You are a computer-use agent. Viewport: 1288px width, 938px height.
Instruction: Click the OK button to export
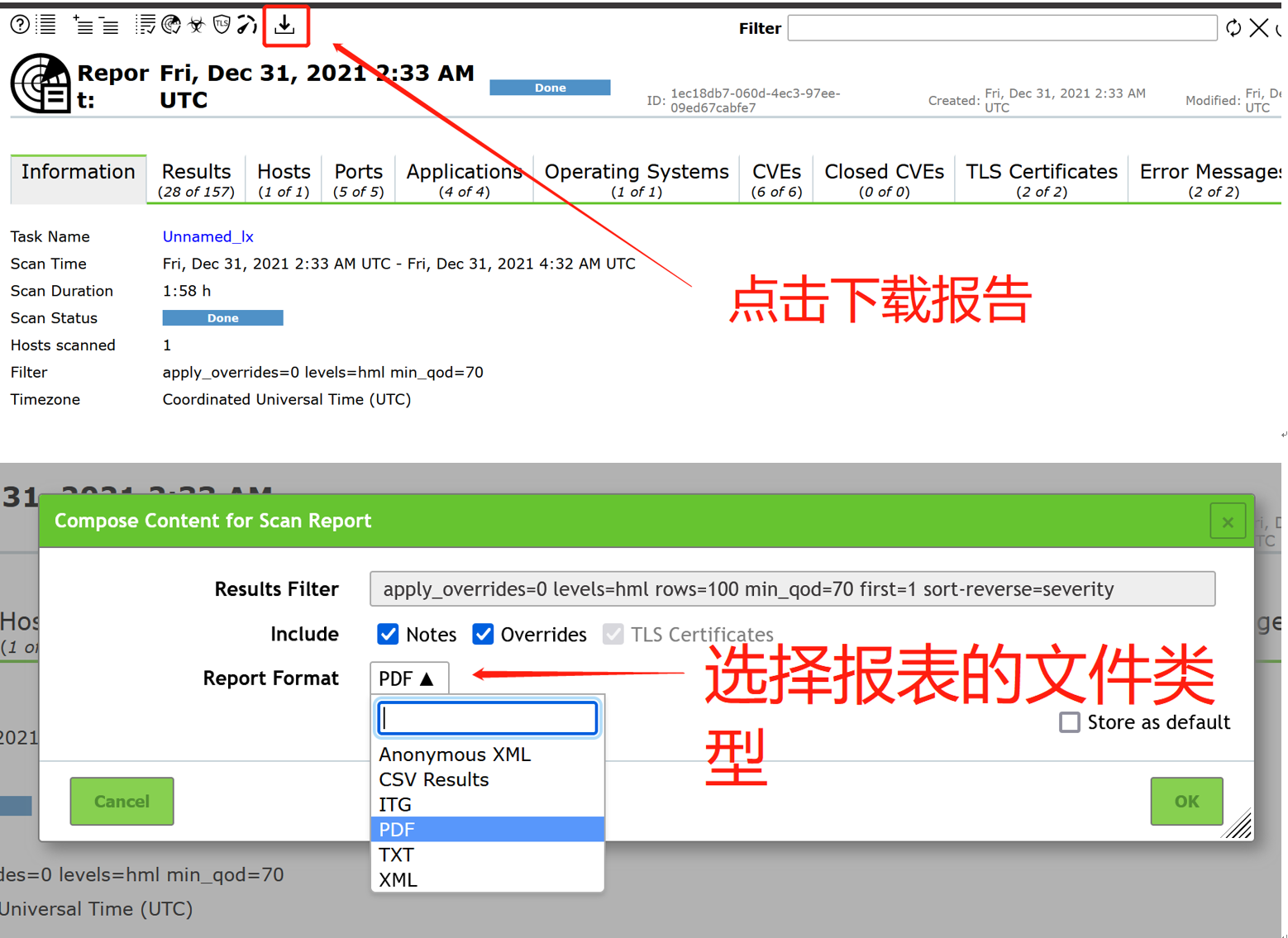[1185, 801]
